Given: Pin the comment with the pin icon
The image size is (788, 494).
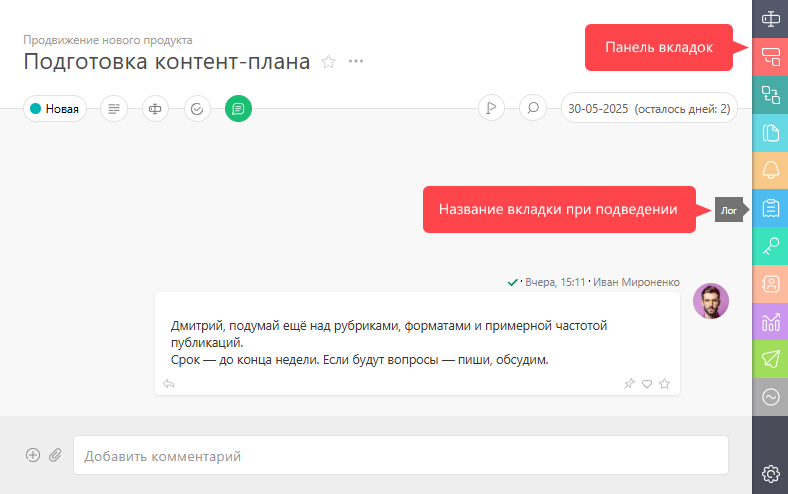Looking at the screenshot, I should point(629,384).
